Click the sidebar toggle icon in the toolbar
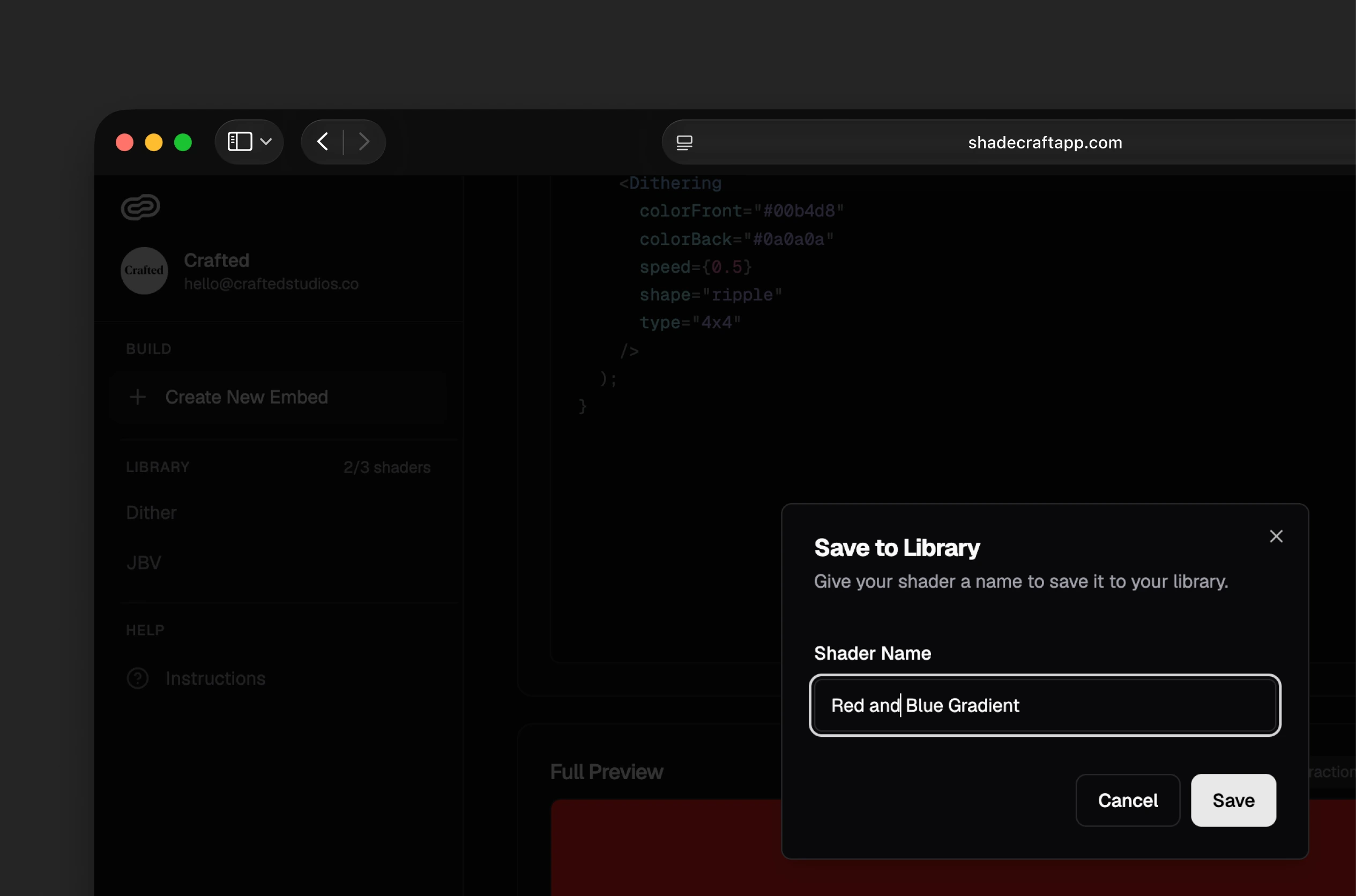 click(x=240, y=141)
